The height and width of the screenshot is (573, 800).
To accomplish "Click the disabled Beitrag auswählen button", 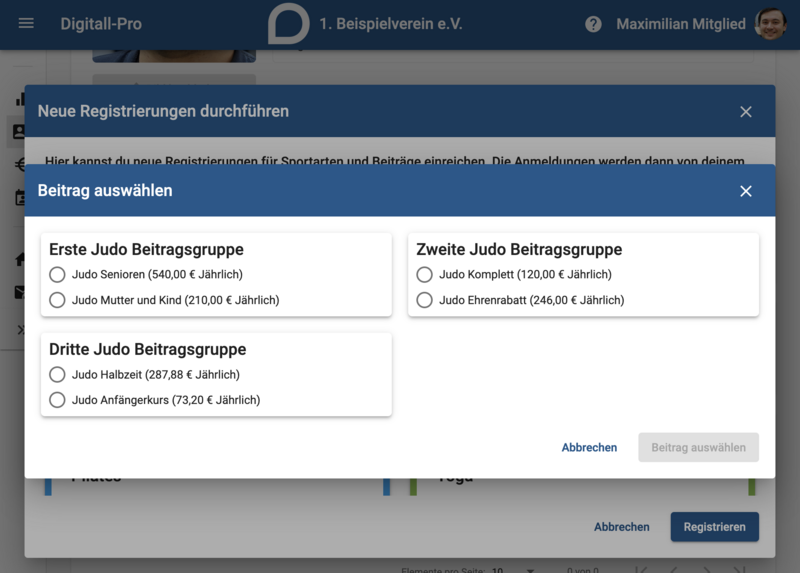I will pyautogui.click(x=698, y=447).
